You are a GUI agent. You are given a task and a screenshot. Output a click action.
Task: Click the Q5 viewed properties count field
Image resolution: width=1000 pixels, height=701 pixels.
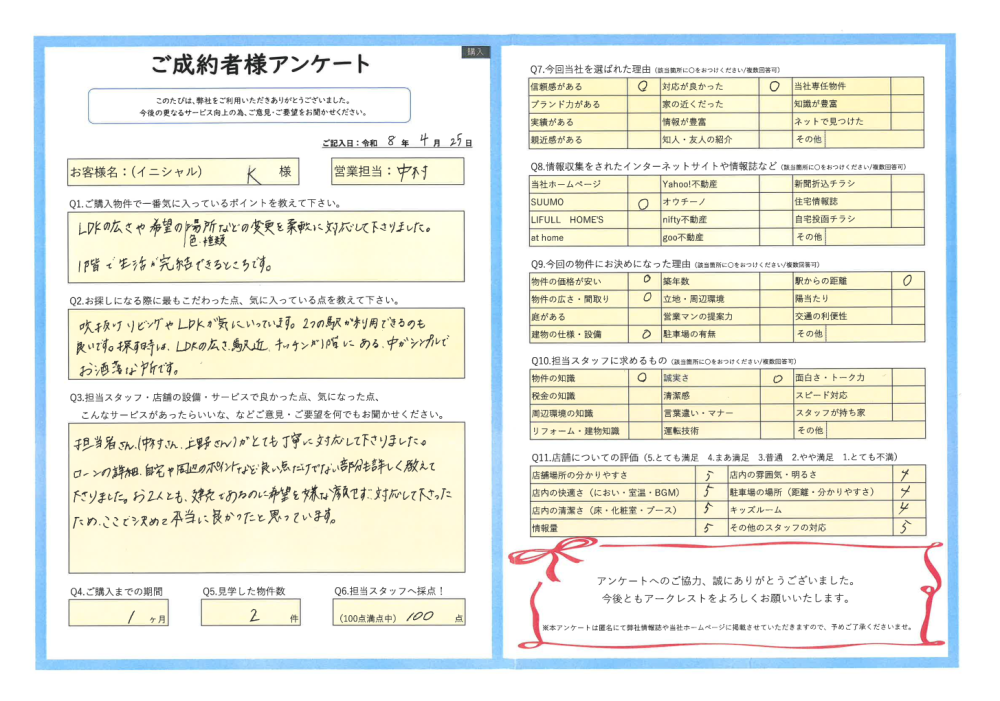[x=251, y=613]
